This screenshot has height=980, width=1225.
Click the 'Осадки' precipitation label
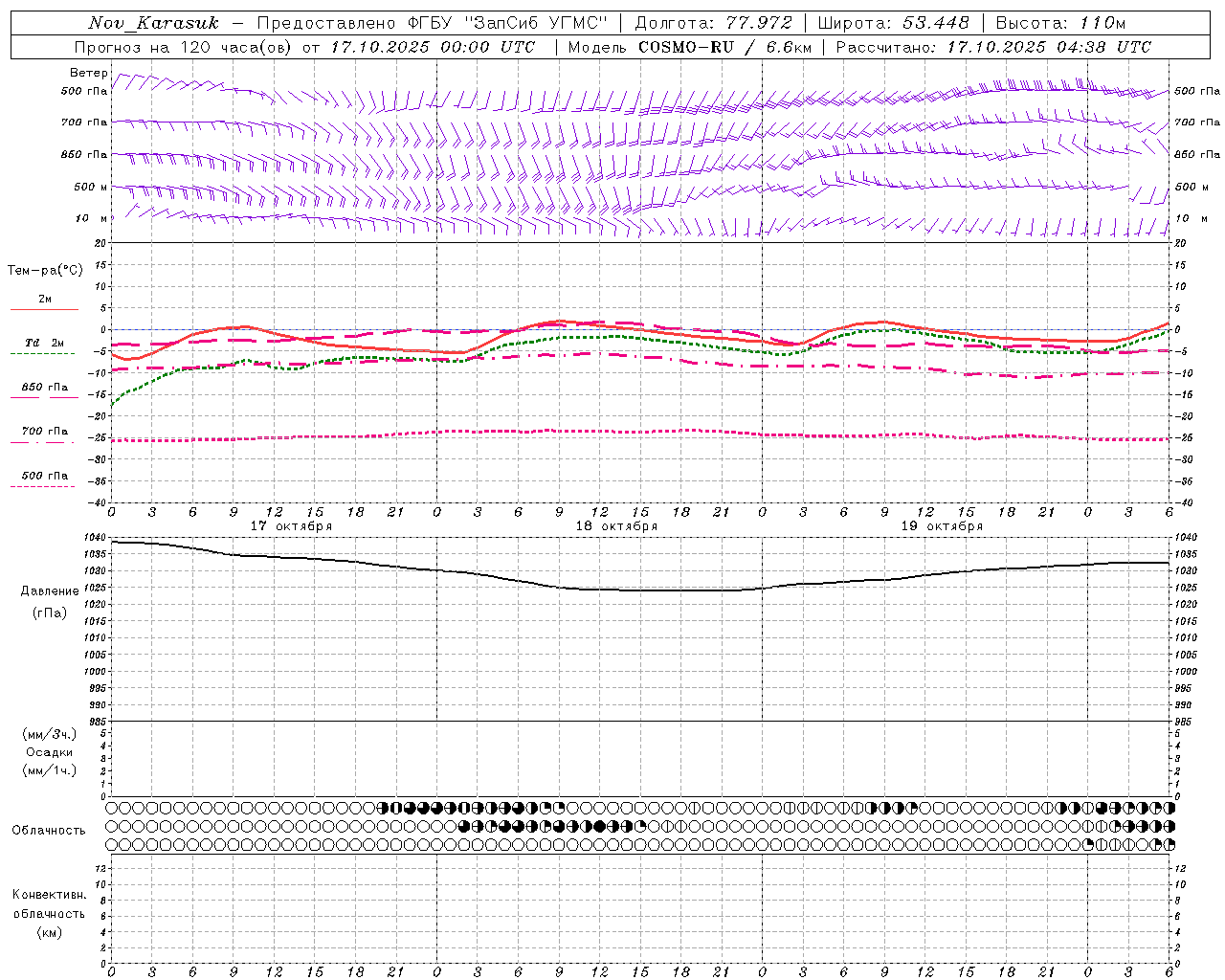pos(50,752)
